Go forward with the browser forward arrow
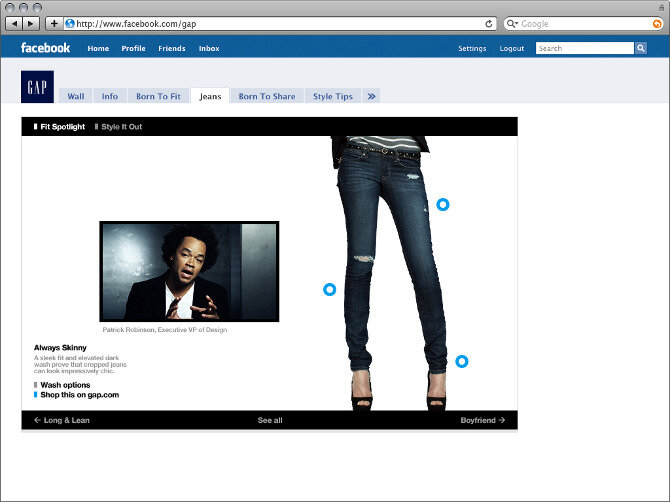 pyautogui.click(x=31, y=23)
